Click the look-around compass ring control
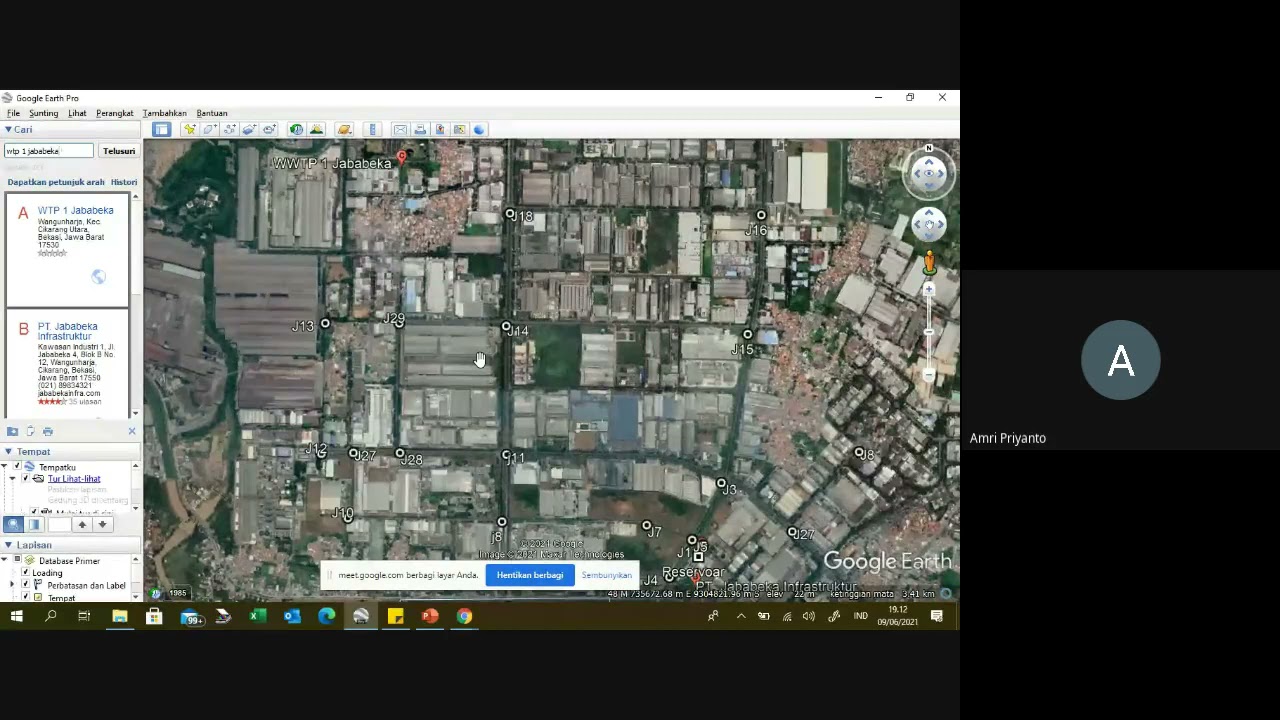The height and width of the screenshot is (720, 1280). pos(929,174)
